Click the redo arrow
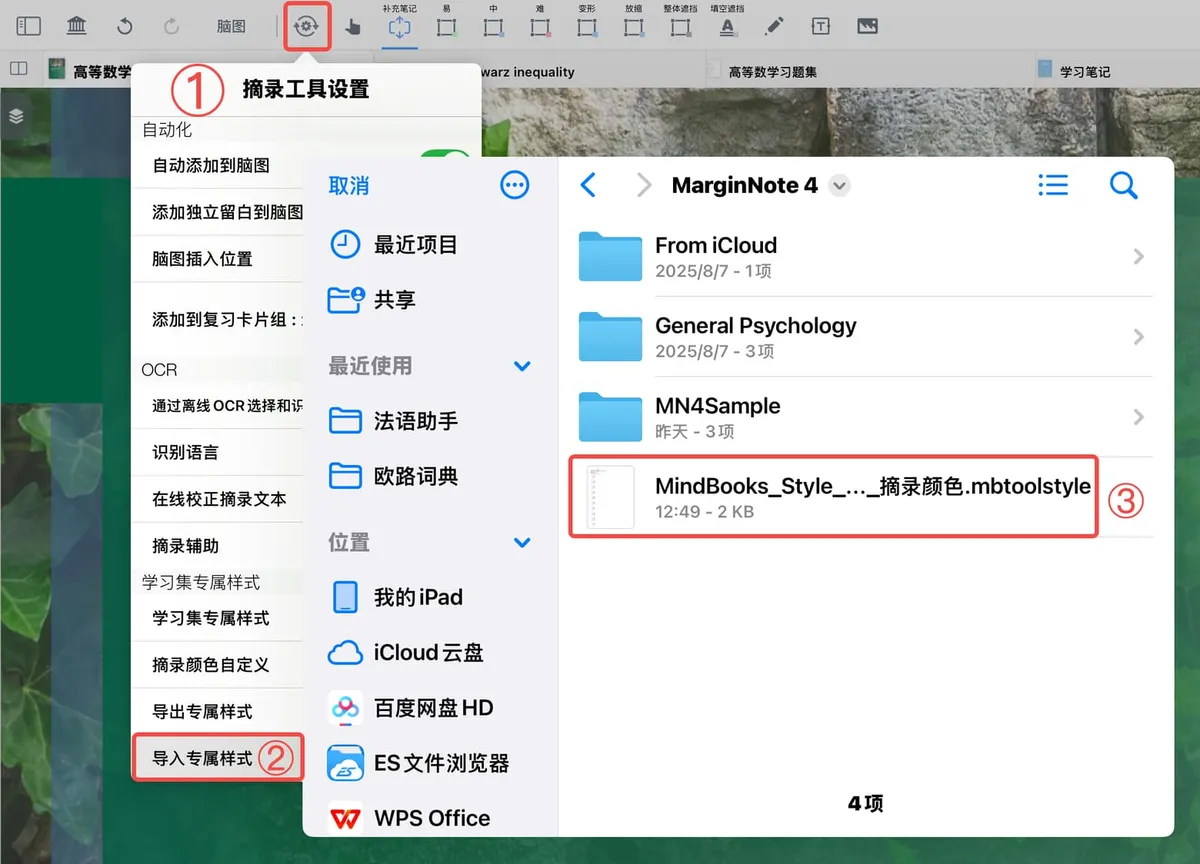Image resolution: width=1200 pixels, height=864 pixels. [x=171, y=27]
